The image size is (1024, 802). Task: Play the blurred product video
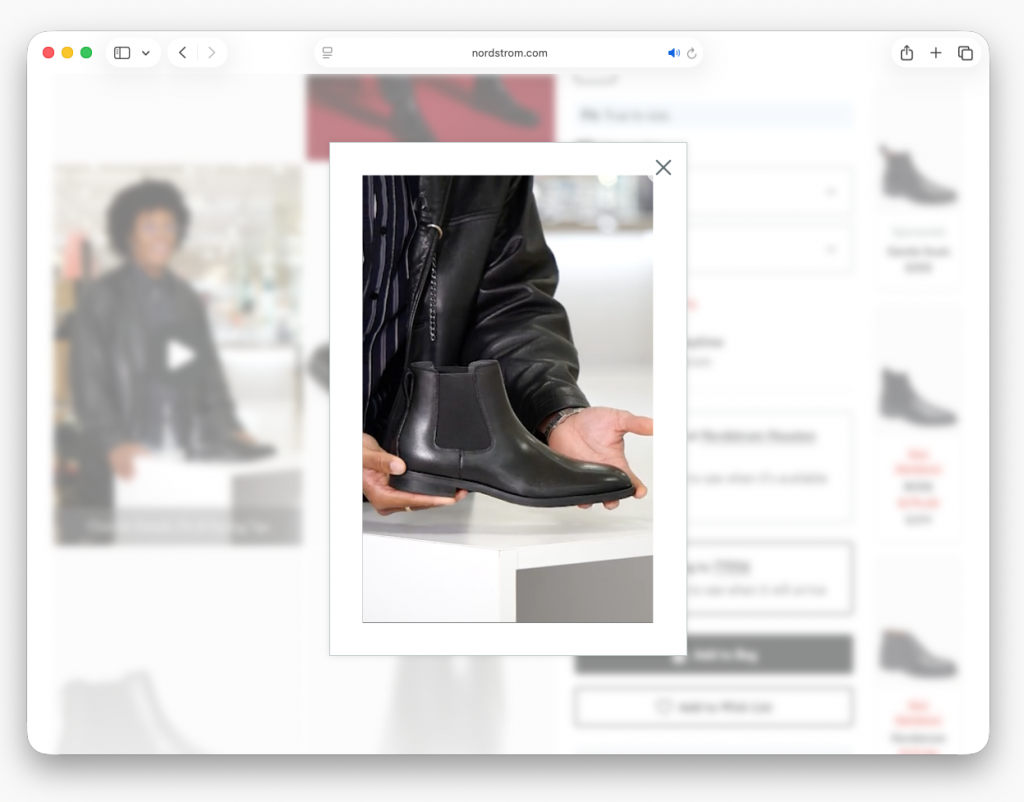click(180, 355)
